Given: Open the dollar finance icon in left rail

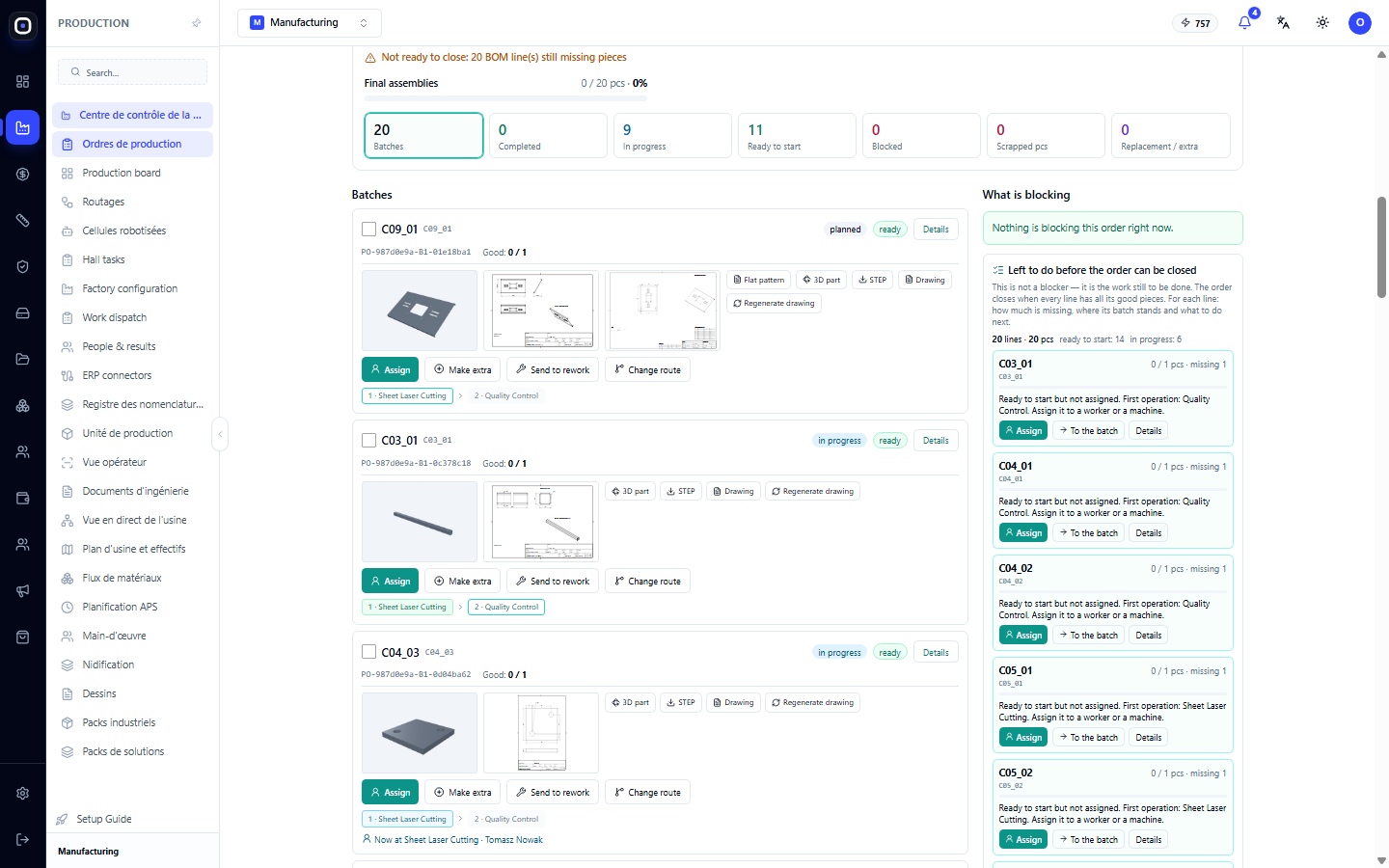Looking at the screenshot, I should point(23,175).
